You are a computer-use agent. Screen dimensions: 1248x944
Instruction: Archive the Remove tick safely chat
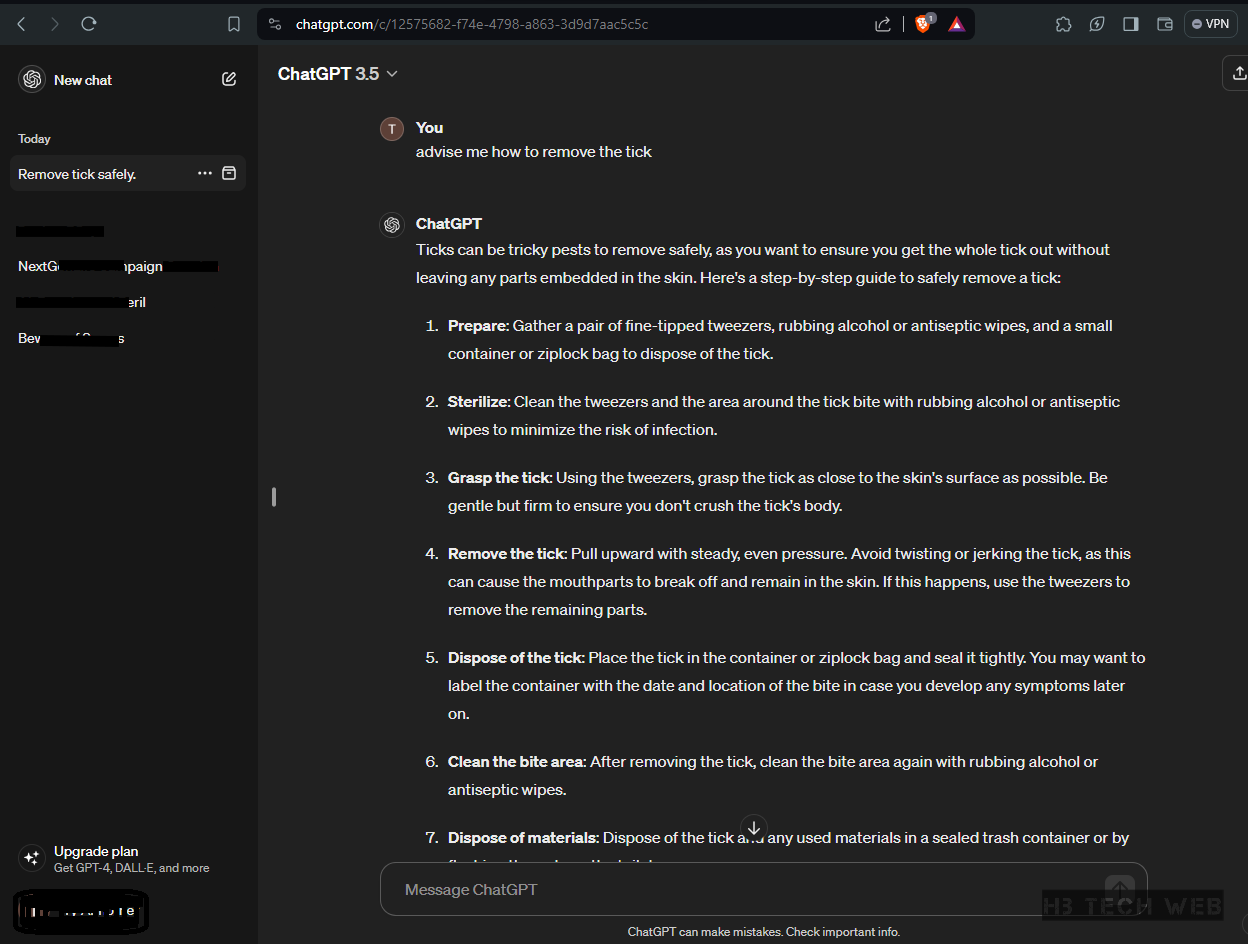coord(229,174)
